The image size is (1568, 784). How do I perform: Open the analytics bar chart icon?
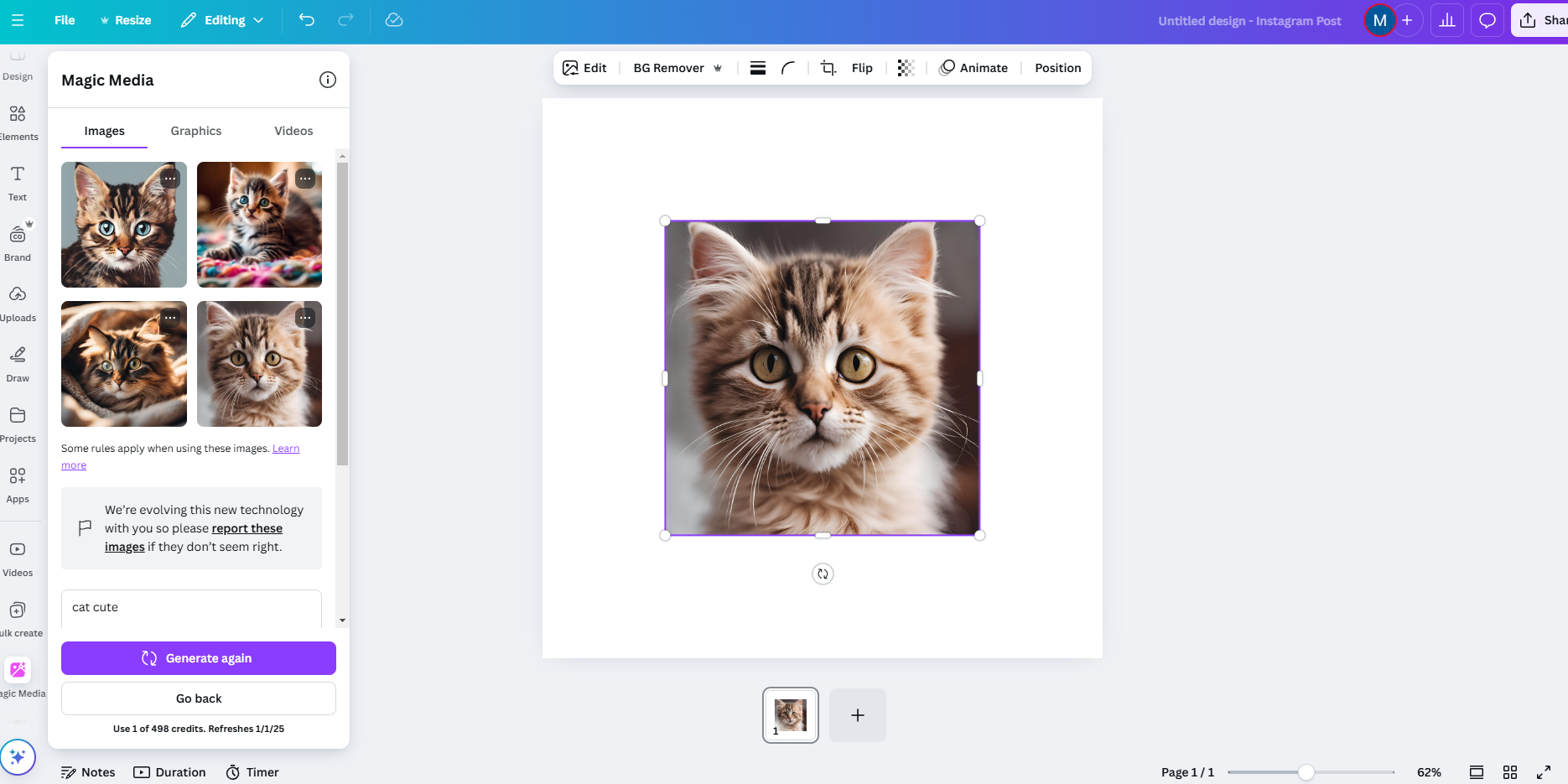(1447, 20)
